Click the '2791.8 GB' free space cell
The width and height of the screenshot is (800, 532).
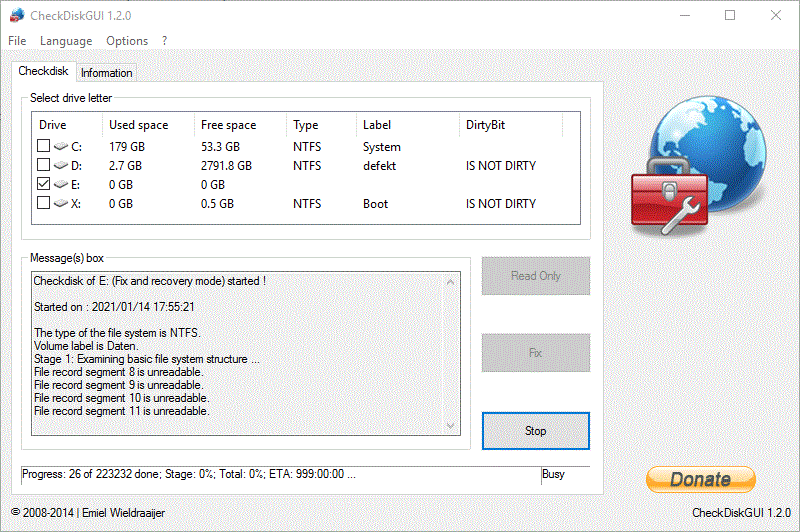pos(227,166)
